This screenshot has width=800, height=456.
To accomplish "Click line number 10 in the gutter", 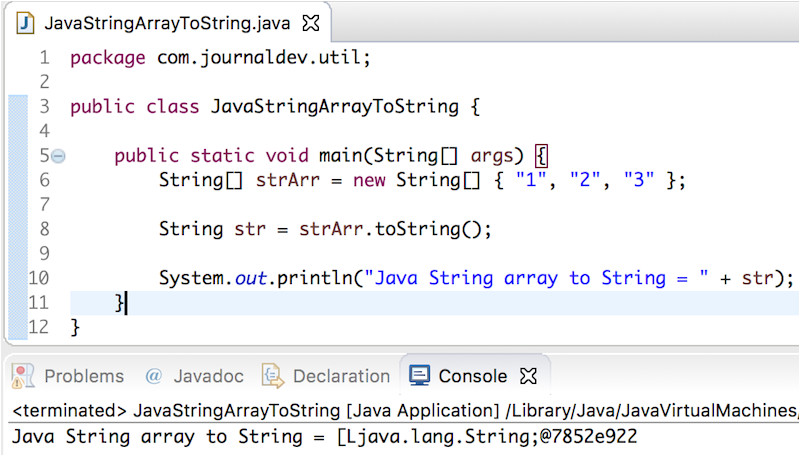I will tap(38, 277).
